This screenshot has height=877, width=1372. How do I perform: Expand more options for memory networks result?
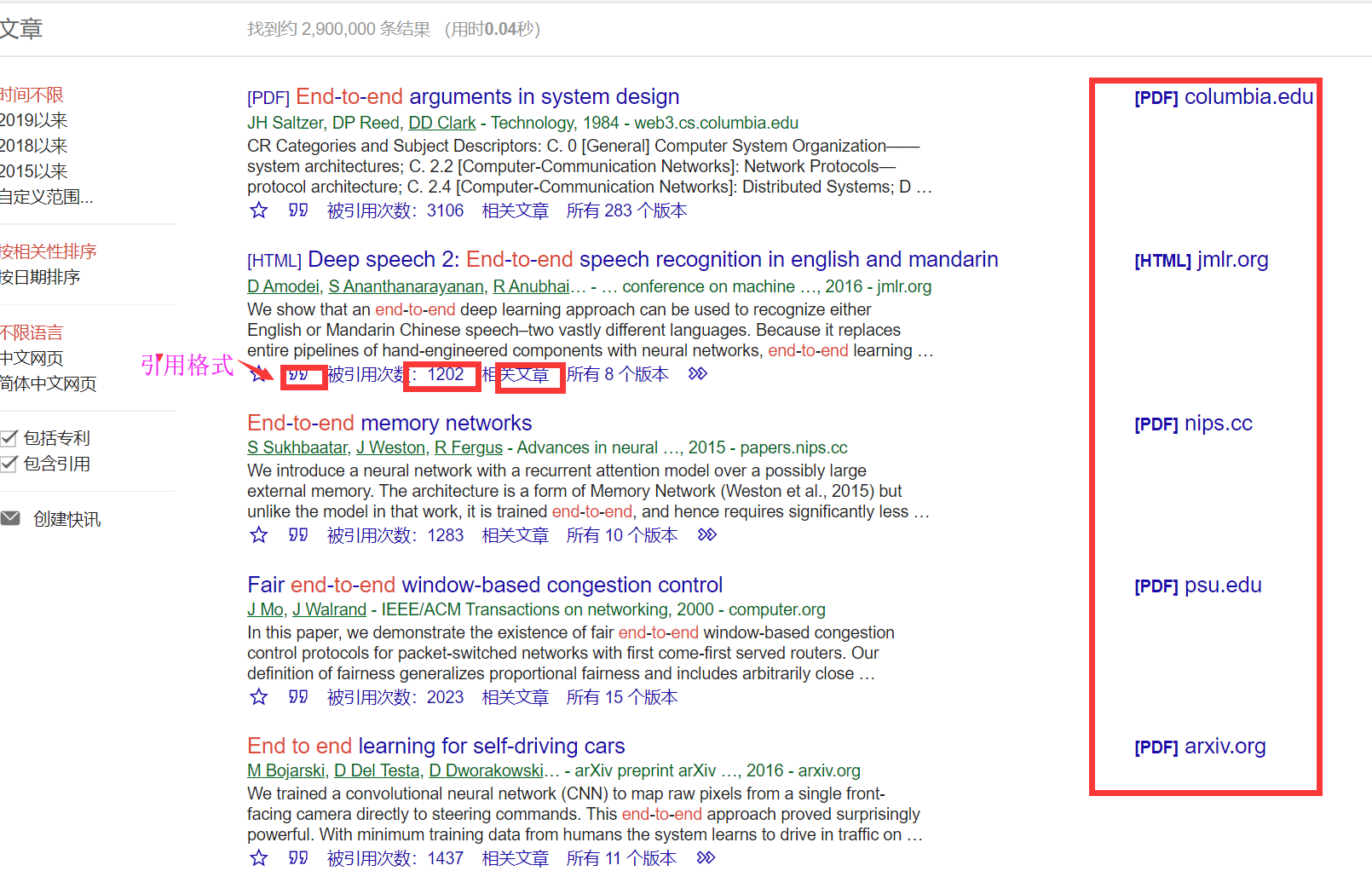tap(707, 535)
